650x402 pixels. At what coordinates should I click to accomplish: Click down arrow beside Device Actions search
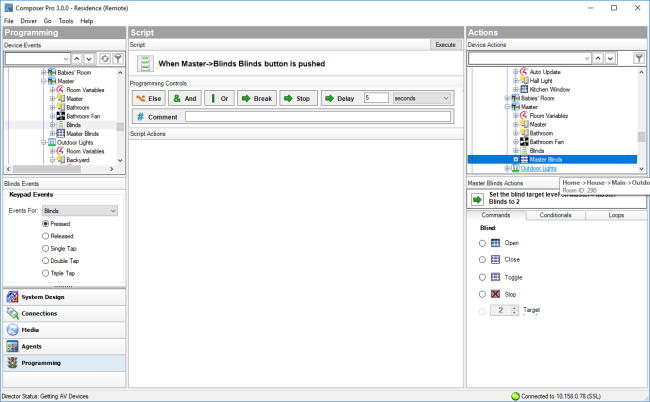(610, 58)
